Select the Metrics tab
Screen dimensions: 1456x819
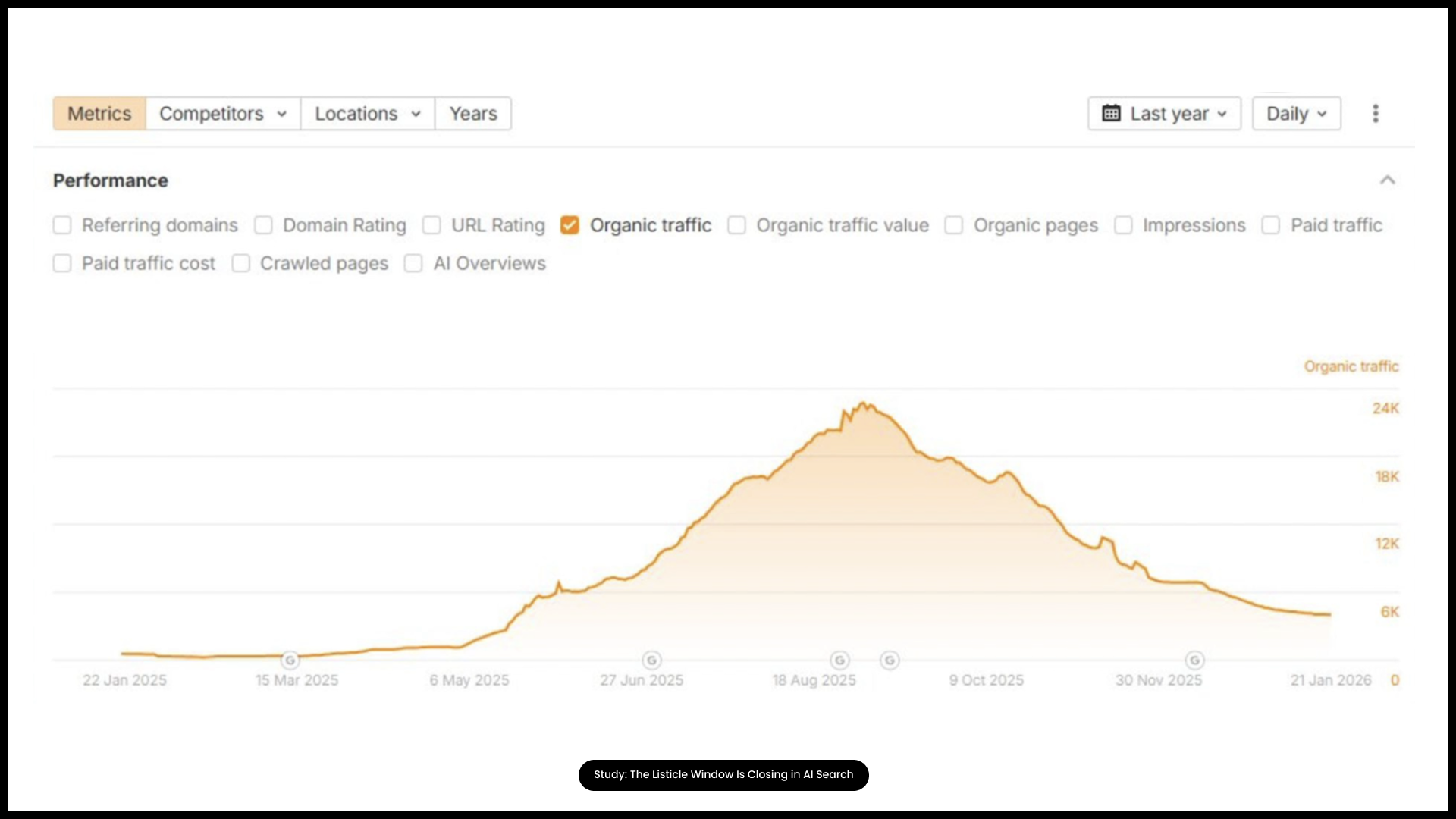pos(99,113)
